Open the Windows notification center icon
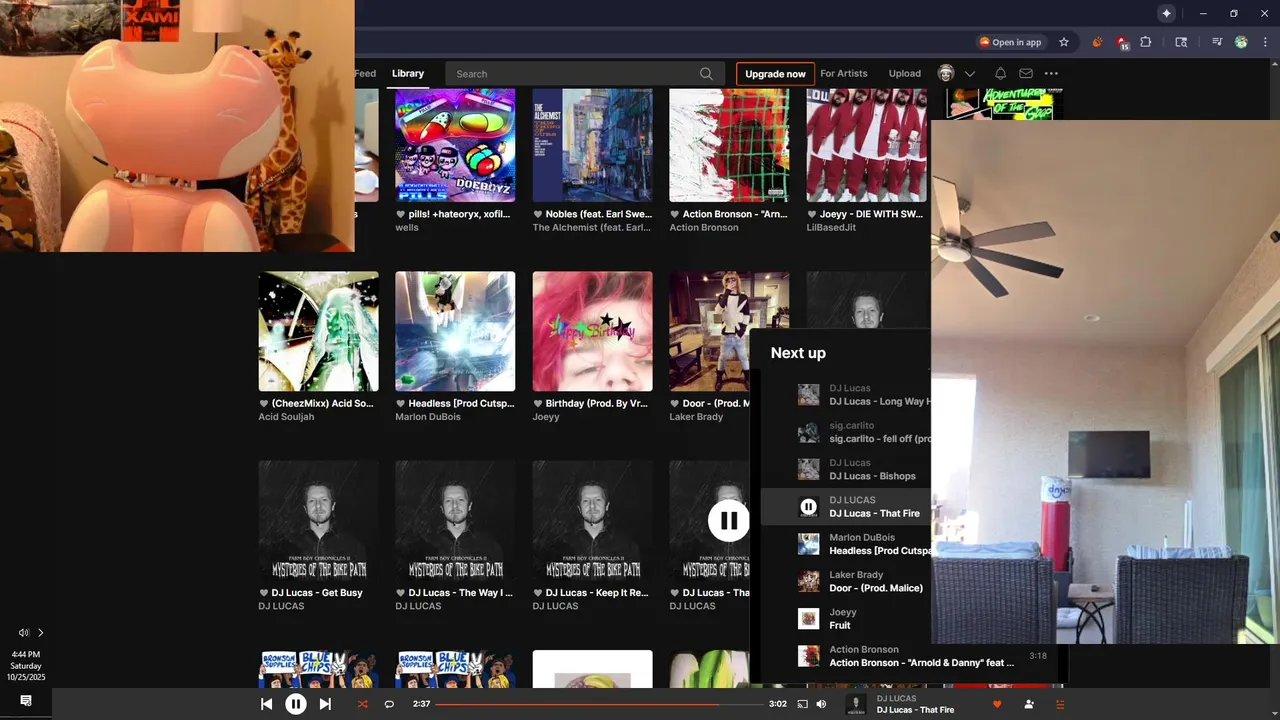Screen dimensions: 1280x720 point(26,701)
